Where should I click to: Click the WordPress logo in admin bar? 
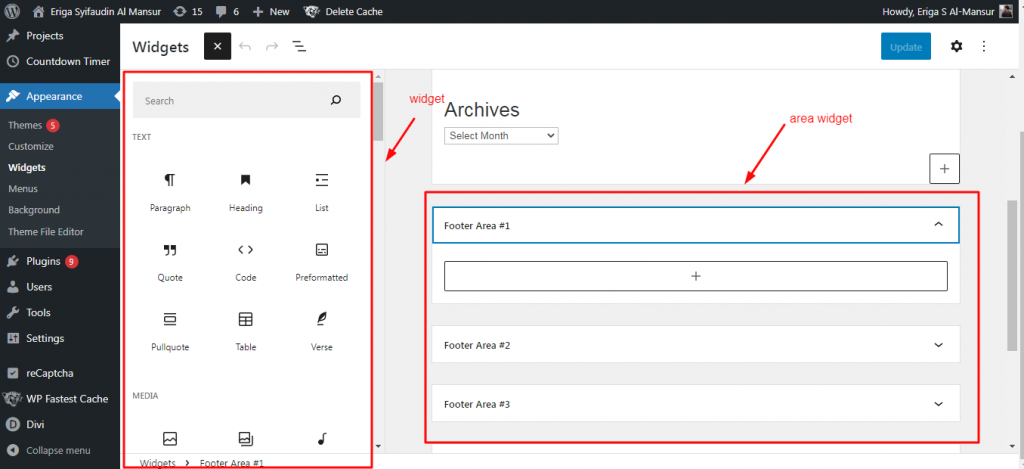click(x=12, y=11)
